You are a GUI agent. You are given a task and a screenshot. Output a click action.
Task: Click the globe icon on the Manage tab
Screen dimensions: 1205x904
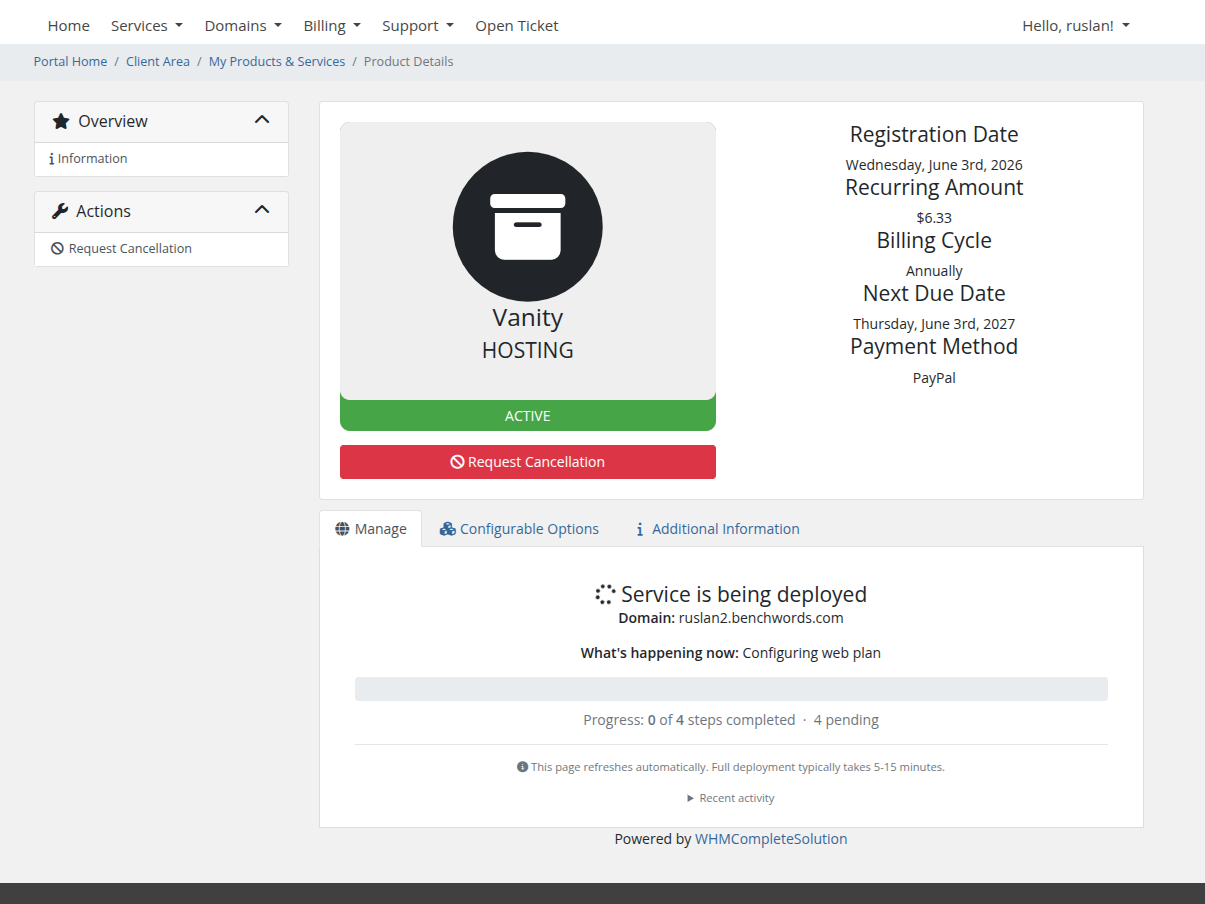342,529
